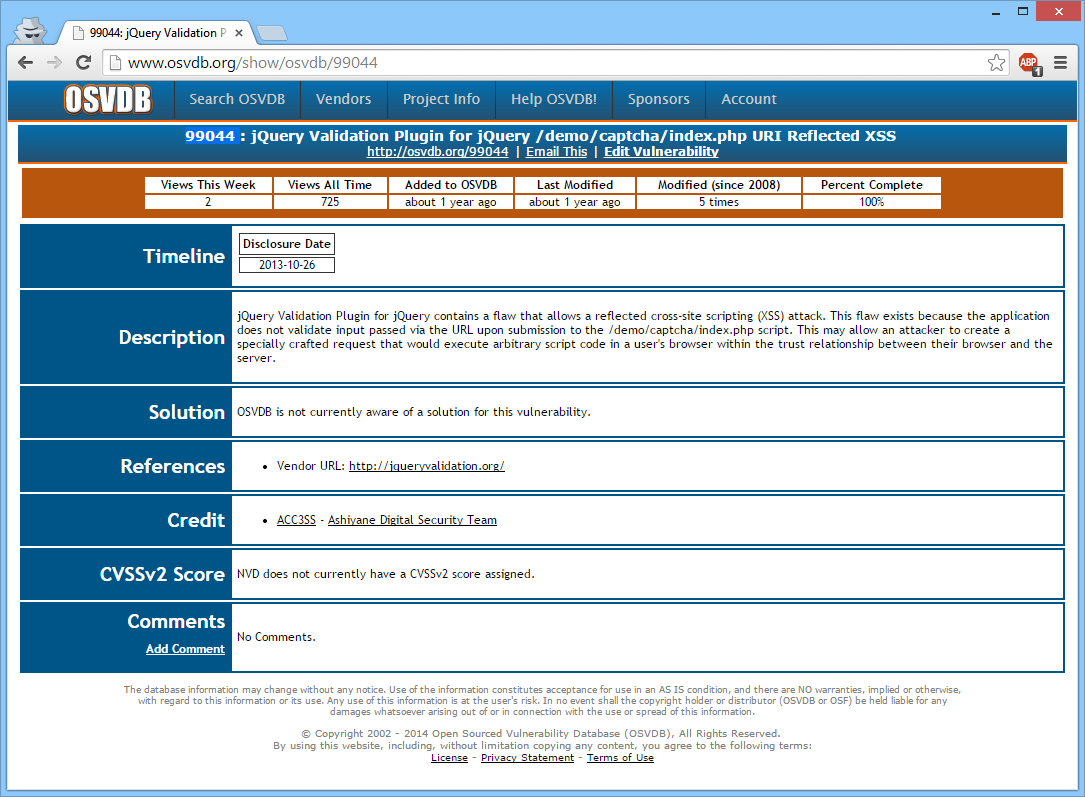The height and width of the screenshot is (797, 1085).
Task: Click the Email This link
Action: click(556, 152)
